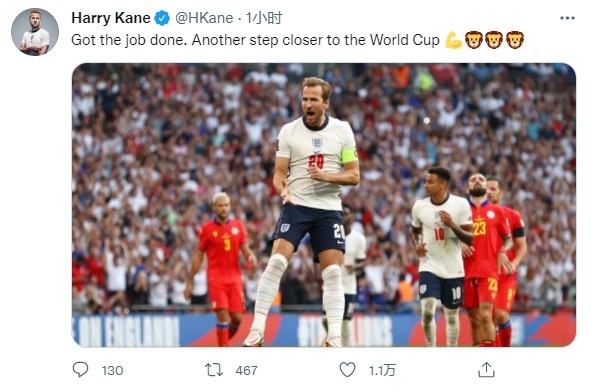
Task: Click the 130 replies count
Action: pos(112,371)
